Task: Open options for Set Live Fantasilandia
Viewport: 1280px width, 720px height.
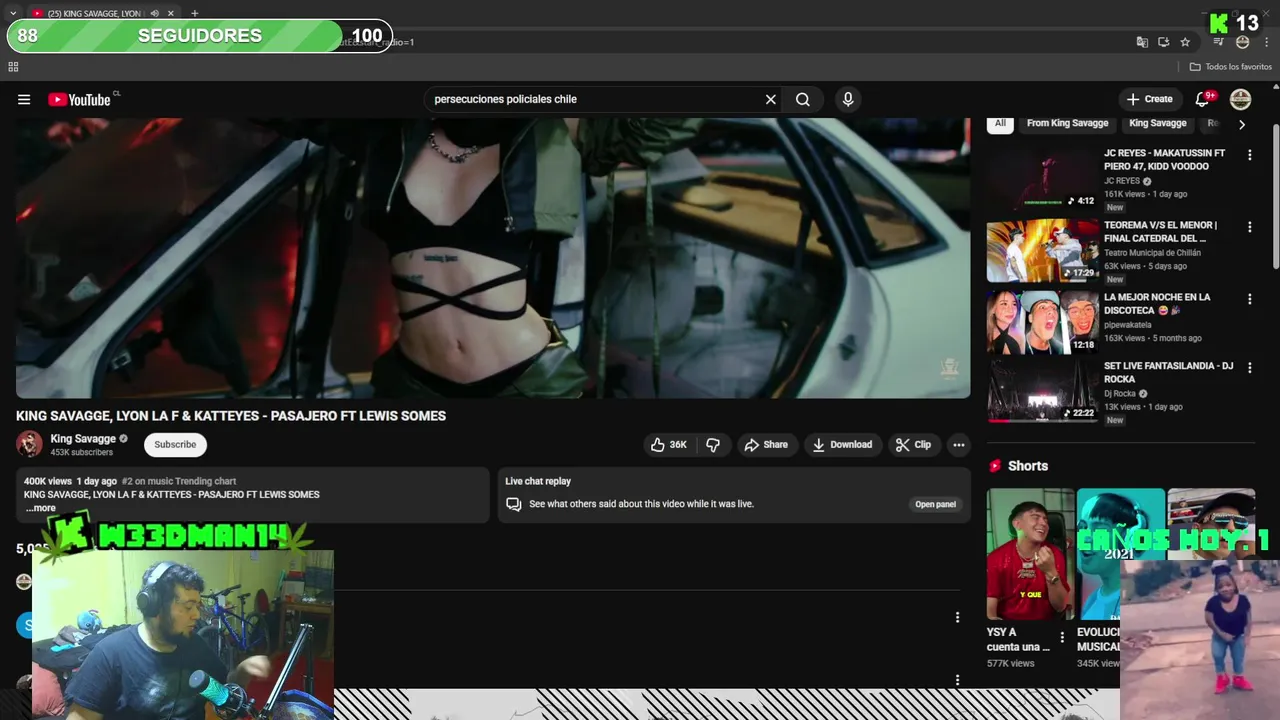Action: [x=1249, y=368]
